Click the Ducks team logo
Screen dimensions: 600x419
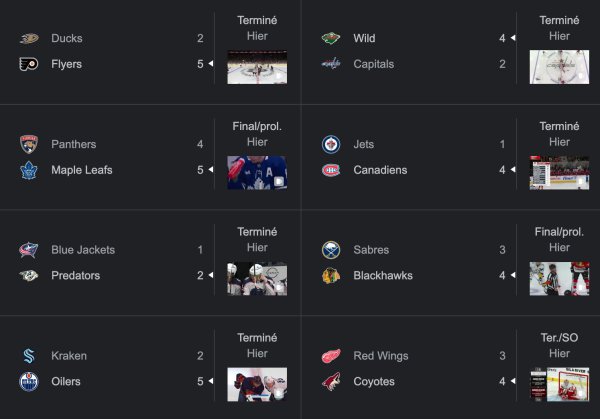[28, 38]
